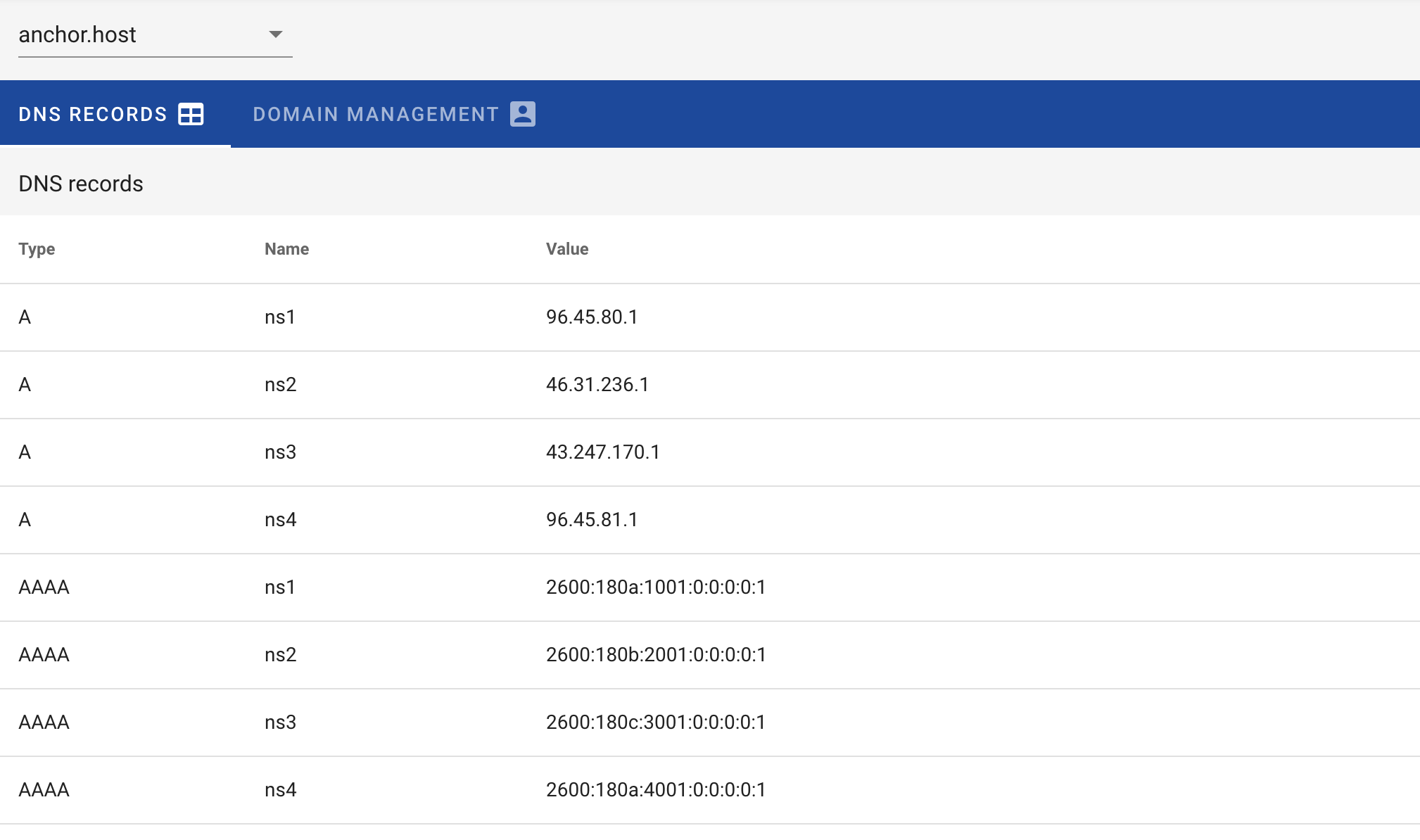Open the anchor.host domain selector dropdown
Image resolution: width=1420 pixels, height=840 pixels.
pos(155,35)
